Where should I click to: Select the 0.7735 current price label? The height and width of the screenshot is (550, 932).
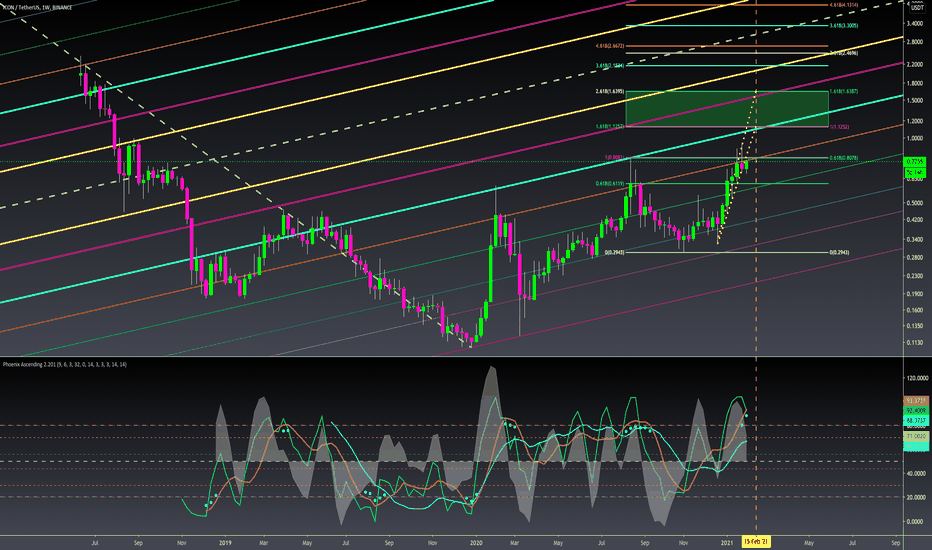click(915, 162)
